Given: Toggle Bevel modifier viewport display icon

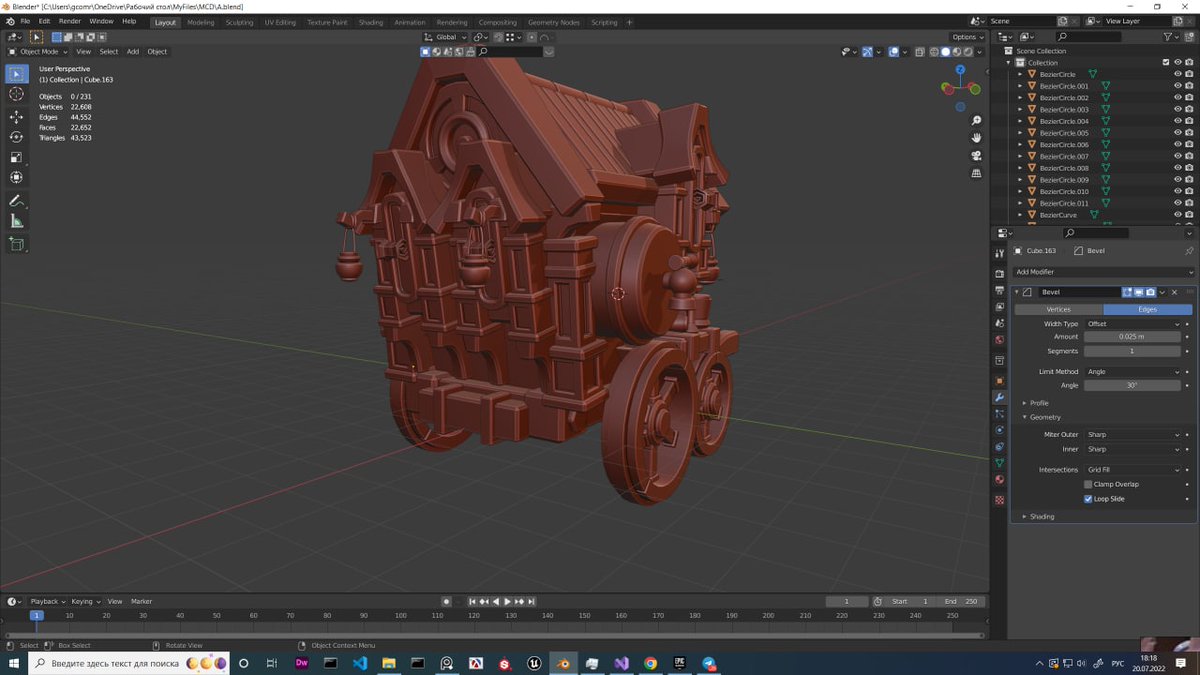Looking at the screenshot, I should [1139, 292].
